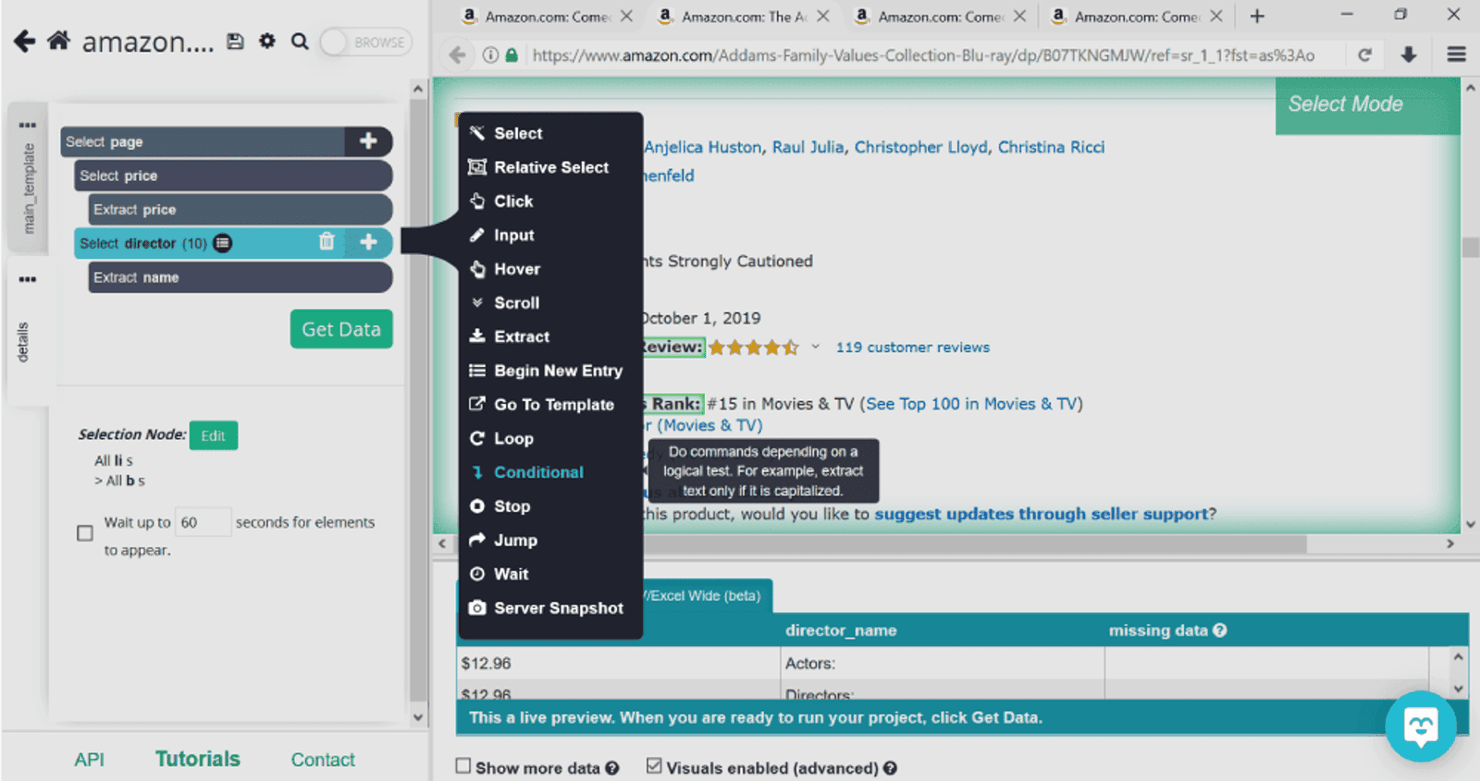Reload the page with refresh icon
This screenshot has height=781, width=1480.
click(1365, 55)
